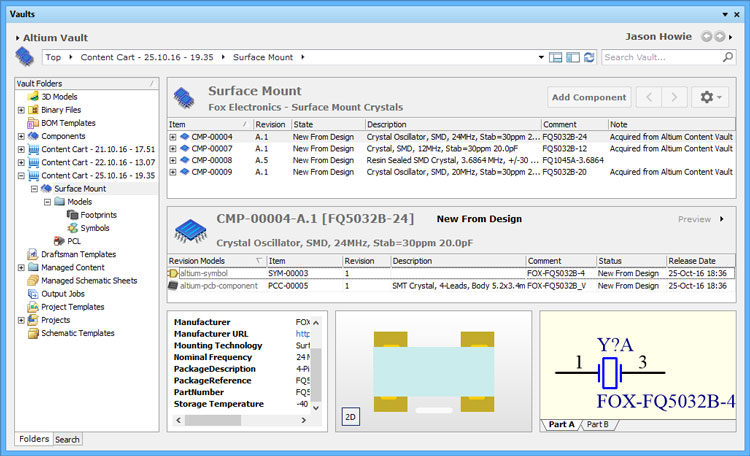The image size is (750, 456).
Task: Select the Footprints folder icon
Action: (x=73, y=214)
